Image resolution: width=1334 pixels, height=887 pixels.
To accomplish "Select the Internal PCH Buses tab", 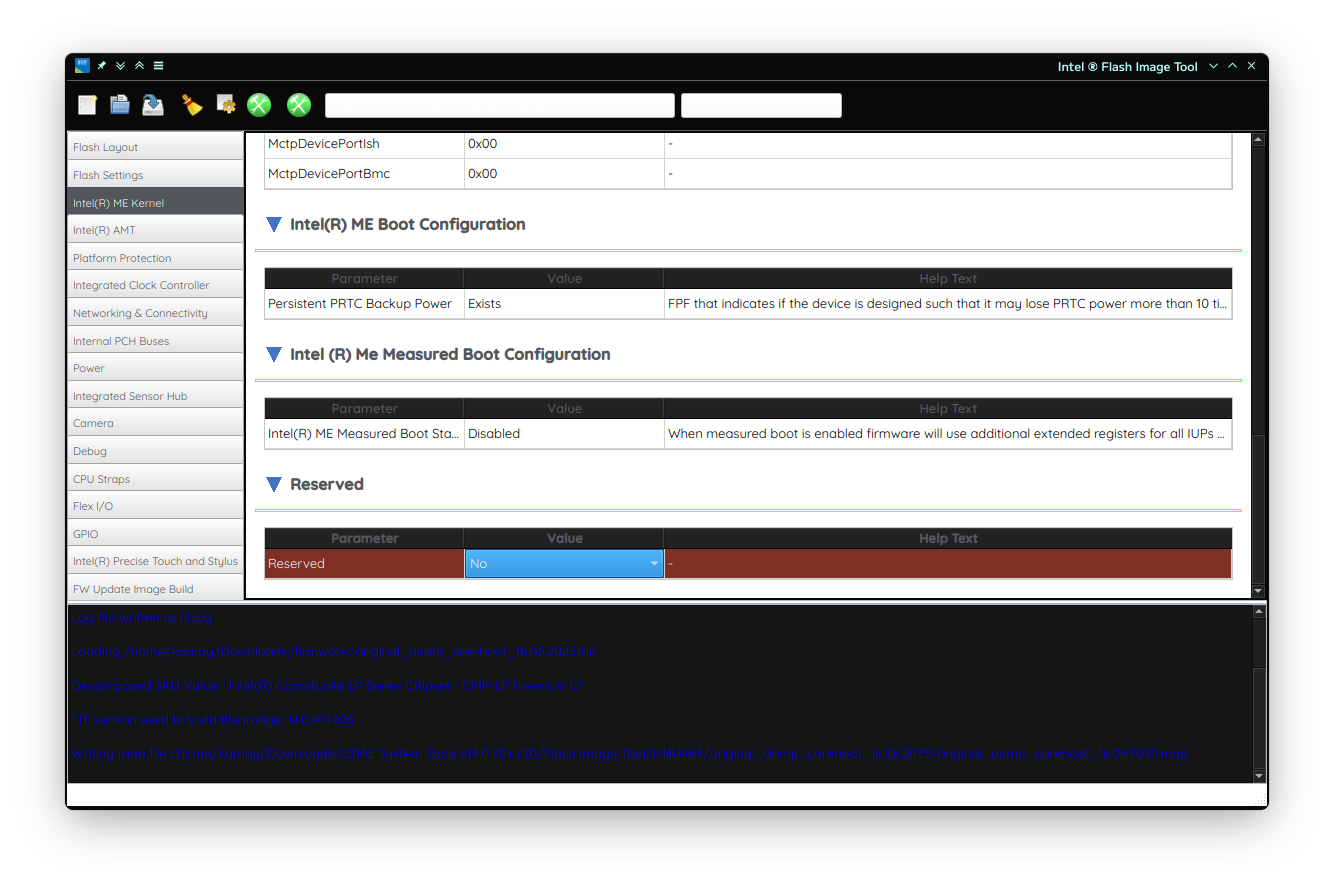I will coord(155,341).
